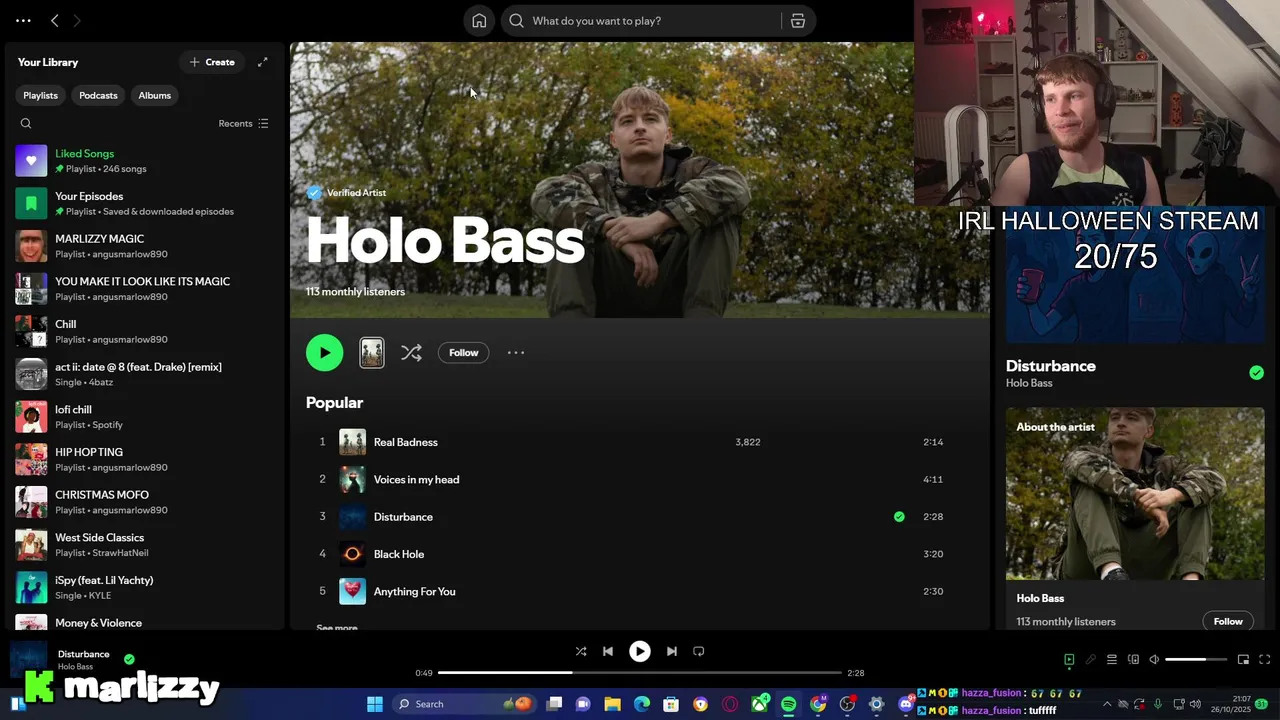Remove Disturbance from liked in player bar
Image resolution: width=1280 pixels, height=720 pixels.
[x=129, y=659]
